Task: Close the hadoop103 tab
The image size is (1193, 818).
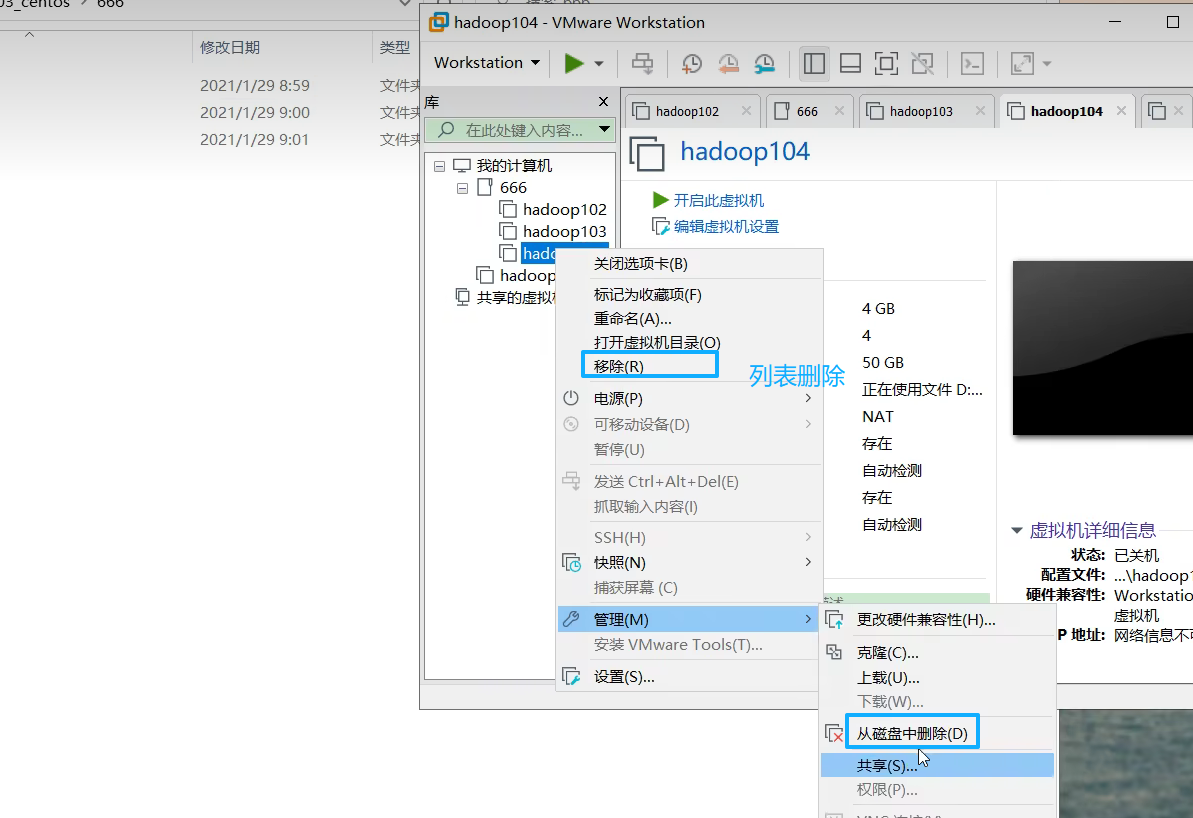Action: [x=981, y=111]
